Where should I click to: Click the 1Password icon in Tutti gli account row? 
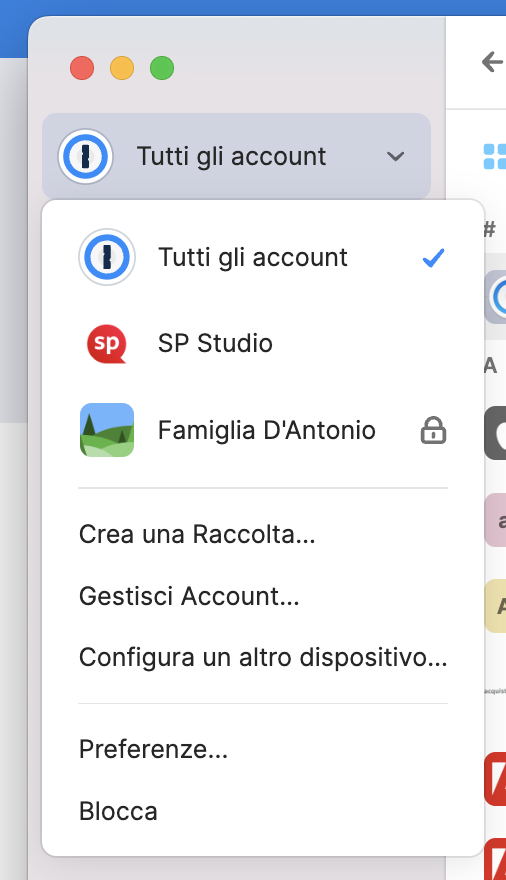coord(107,257)
